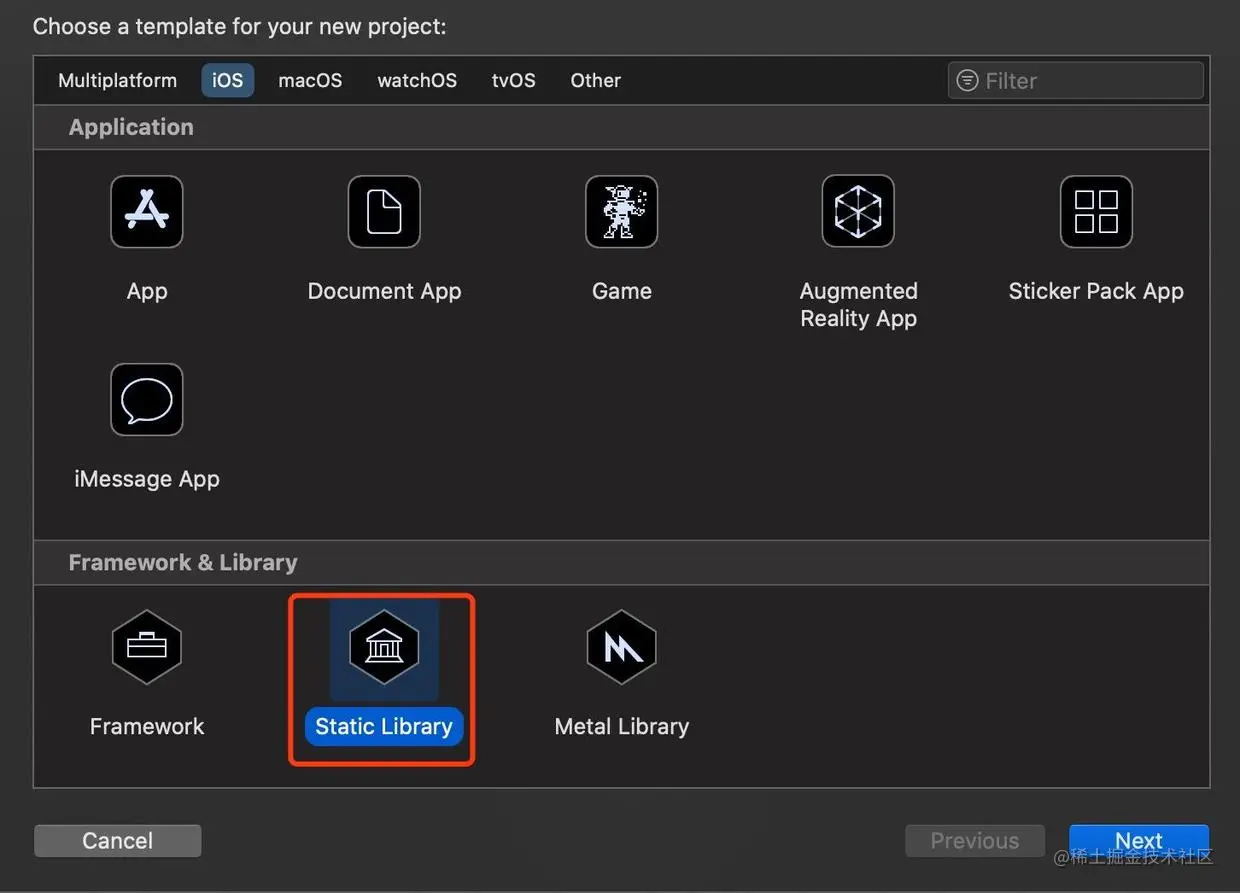
Task: Click the Previous button
Action: click(x=975, y=841)
